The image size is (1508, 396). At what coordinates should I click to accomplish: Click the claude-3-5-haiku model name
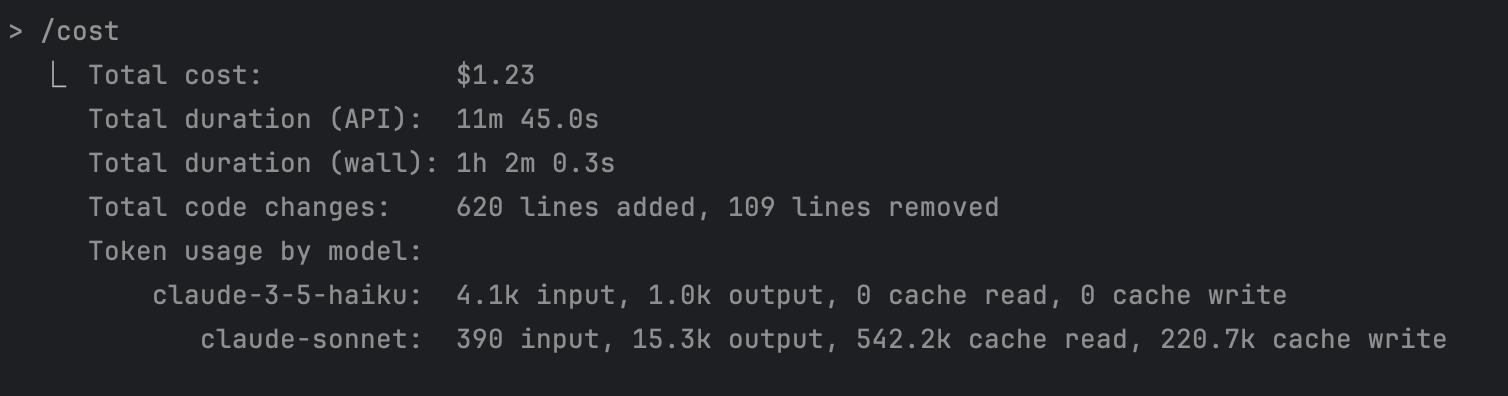tap(287, 295)
